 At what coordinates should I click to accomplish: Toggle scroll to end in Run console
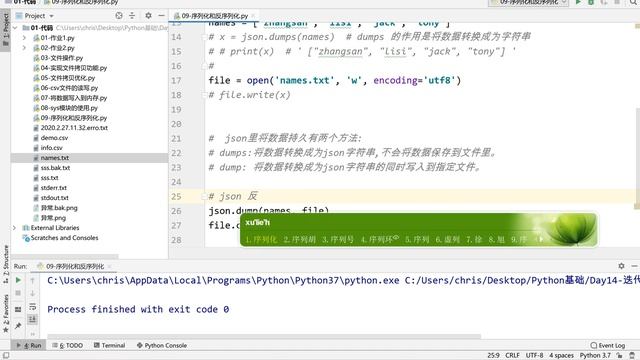33,319
